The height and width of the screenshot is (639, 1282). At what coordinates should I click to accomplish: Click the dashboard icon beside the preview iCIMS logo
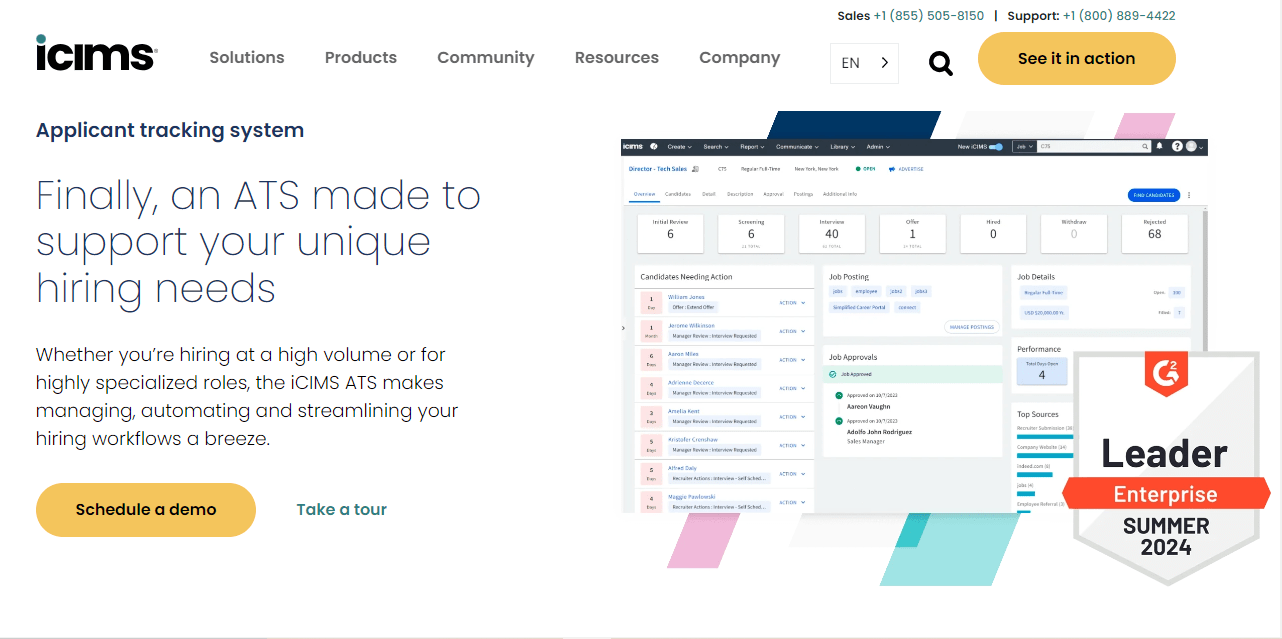tap(653, 146)
